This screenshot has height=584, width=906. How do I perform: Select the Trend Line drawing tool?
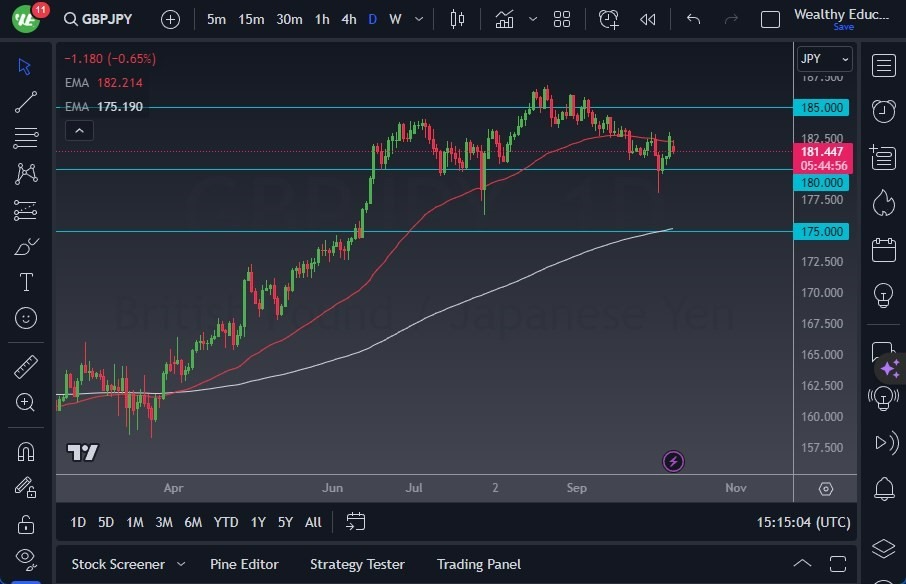[25, 101]
